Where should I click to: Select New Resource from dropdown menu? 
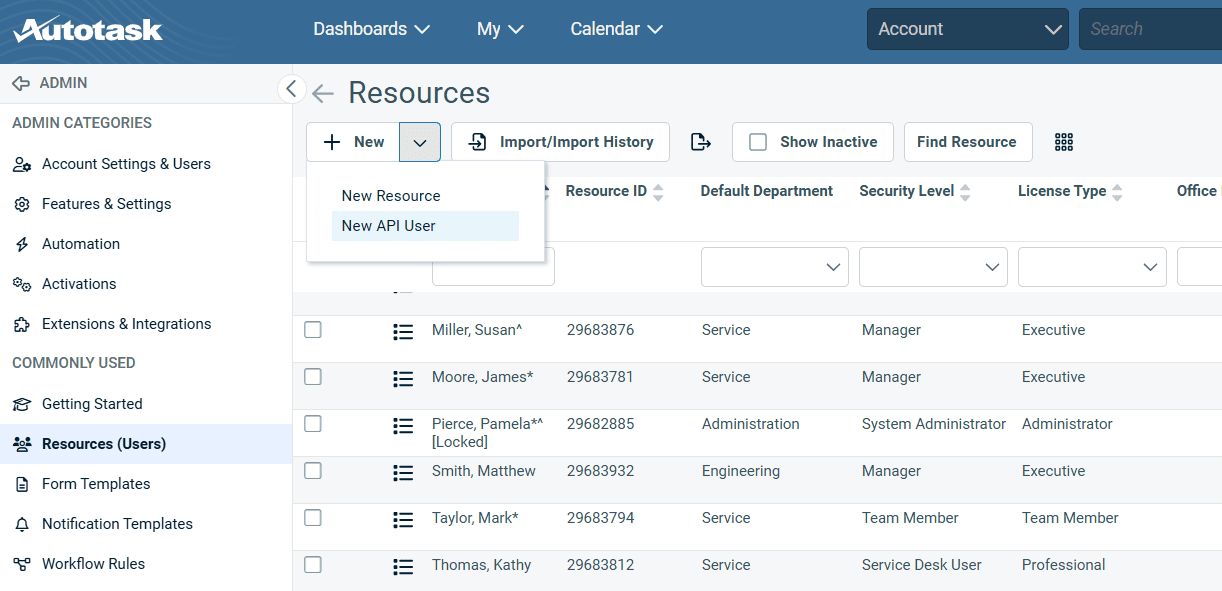(425, 196)
